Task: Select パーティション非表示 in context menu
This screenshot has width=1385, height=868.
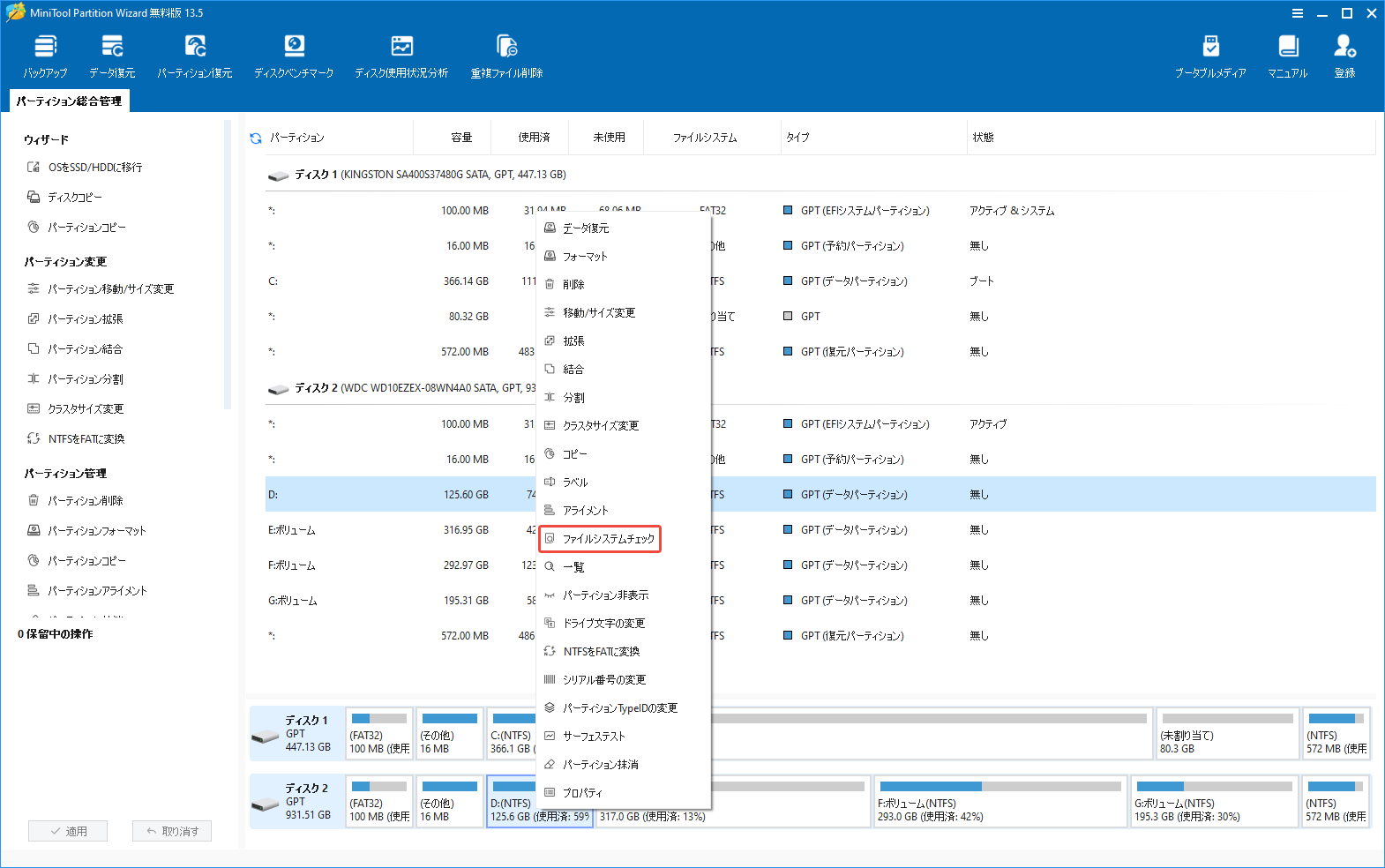Action: click(x=624, y=595)
